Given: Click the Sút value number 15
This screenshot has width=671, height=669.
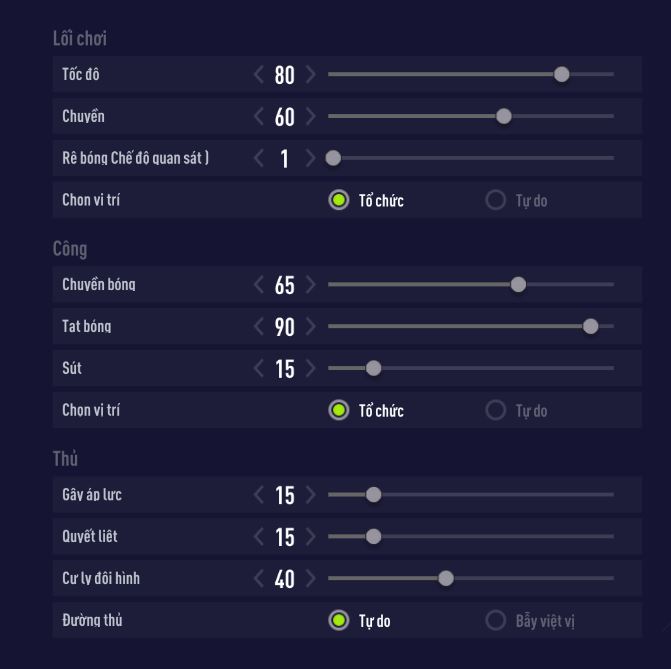Looking at the screenshot, I should (x=285, y=369).
